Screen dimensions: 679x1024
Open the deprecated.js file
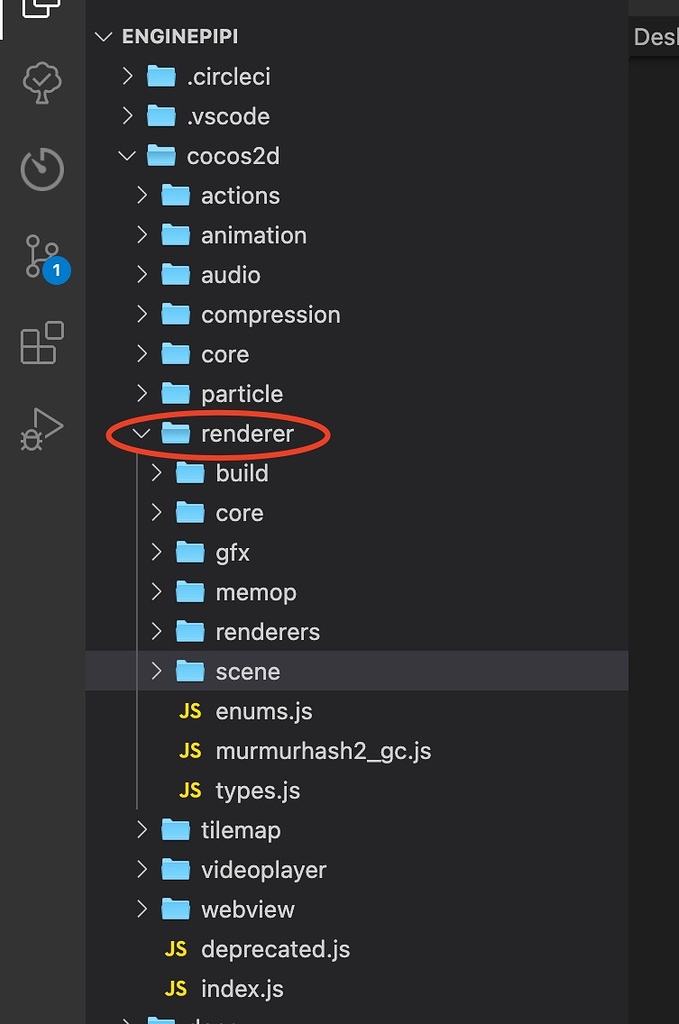pos(275,949)
